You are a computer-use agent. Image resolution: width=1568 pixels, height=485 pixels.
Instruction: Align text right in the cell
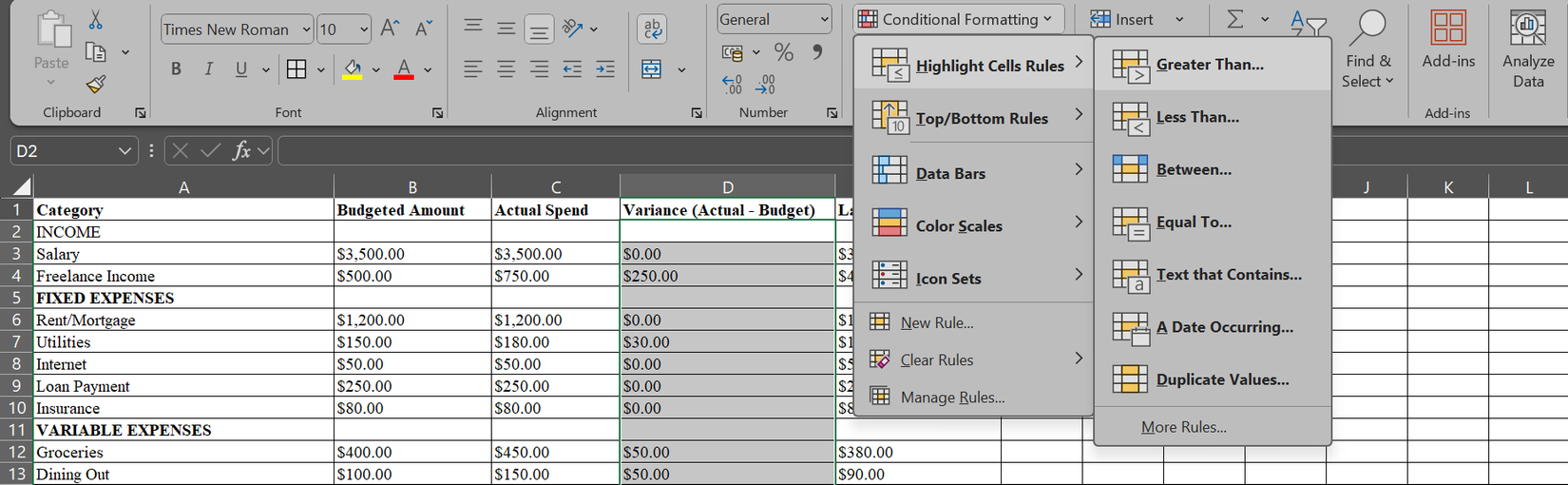[539, 68]
